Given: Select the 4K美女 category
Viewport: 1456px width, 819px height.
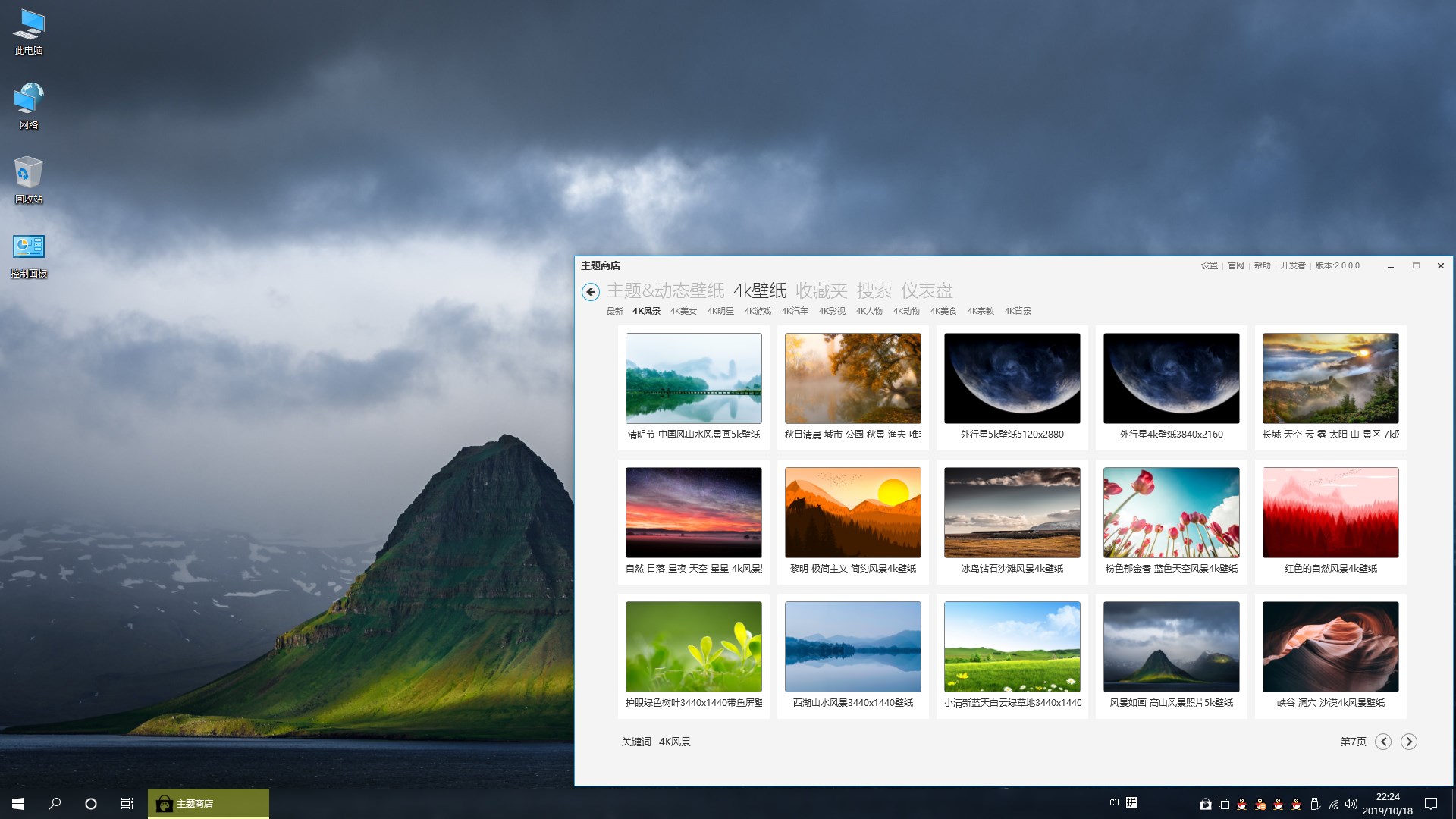Looking at the screenshot, I should click(x=683, y=311).
